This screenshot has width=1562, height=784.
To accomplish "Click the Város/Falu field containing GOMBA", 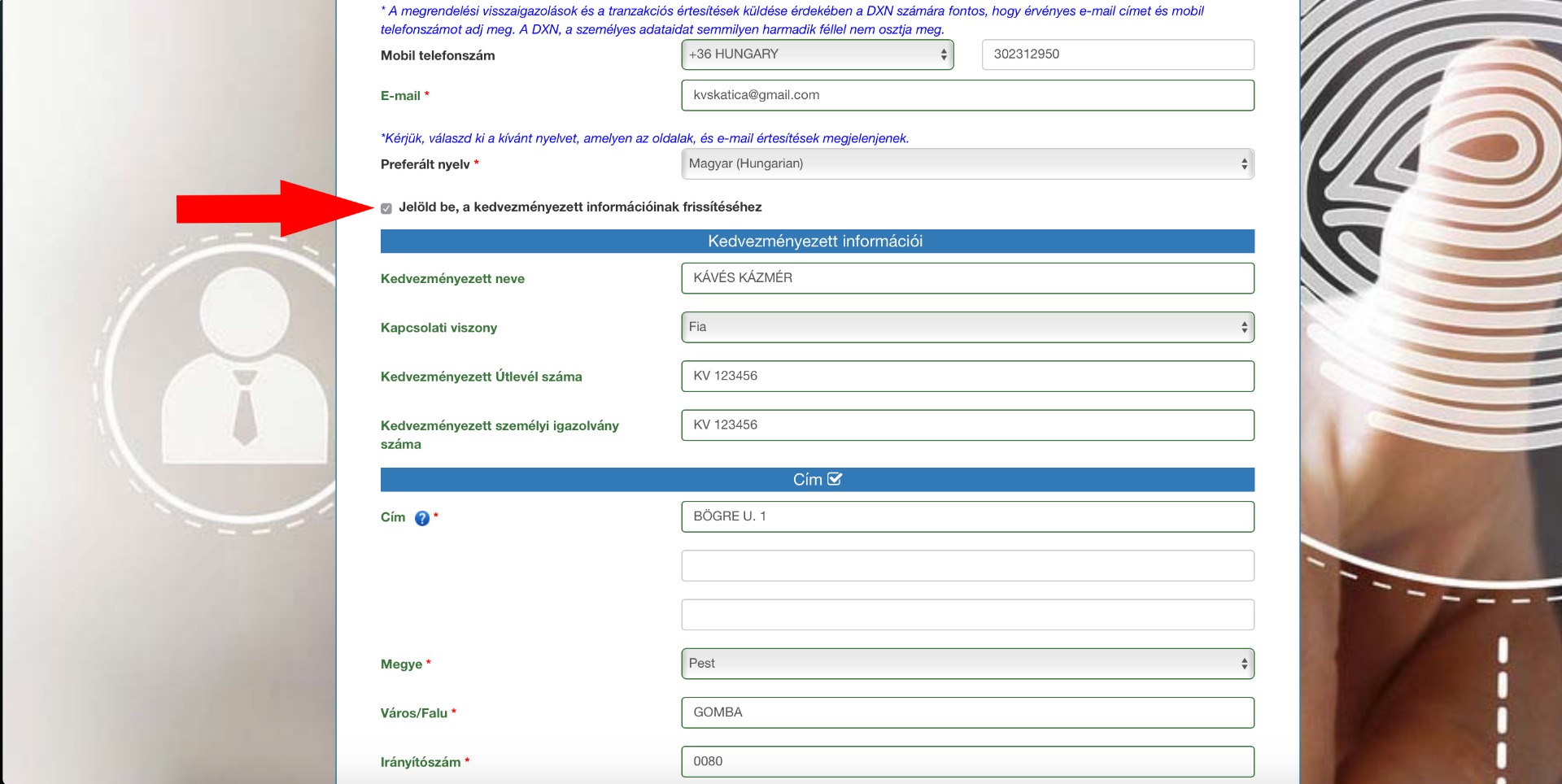I will pyautogui.click(x=966, y=712).
